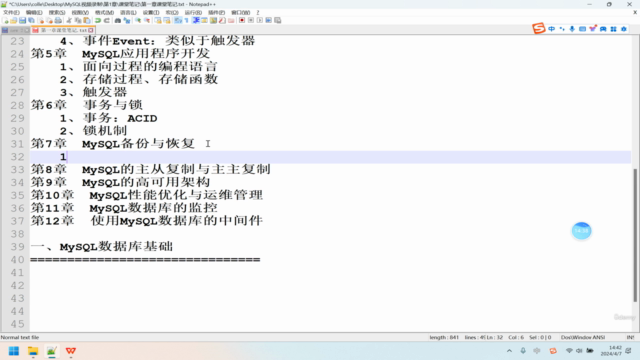Screen dimensions: 640x360
Task: Undo the last edit via toolbar
Action: point(98,20)
